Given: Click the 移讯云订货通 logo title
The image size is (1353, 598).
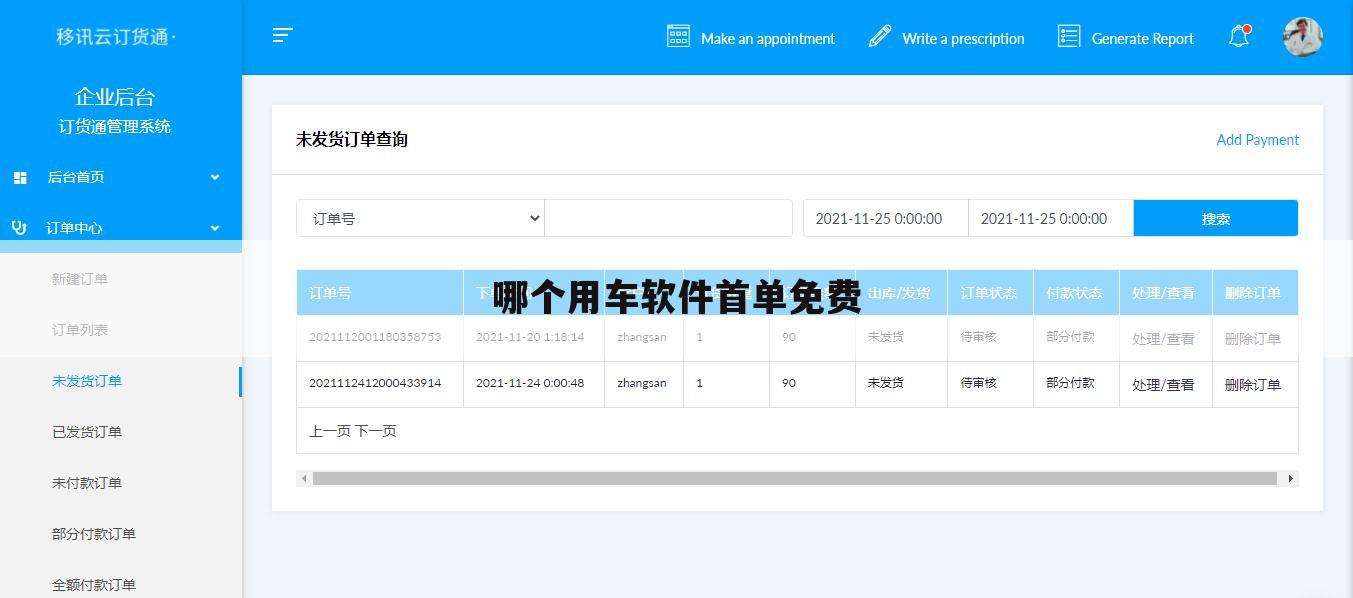Looking at the screenshot, I should pyautogui.click(x=116, y=37).
